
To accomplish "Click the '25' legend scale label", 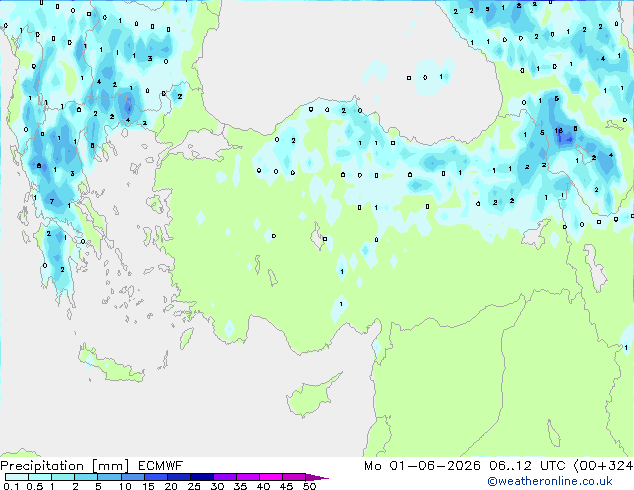I will click(x=194, y=486).
